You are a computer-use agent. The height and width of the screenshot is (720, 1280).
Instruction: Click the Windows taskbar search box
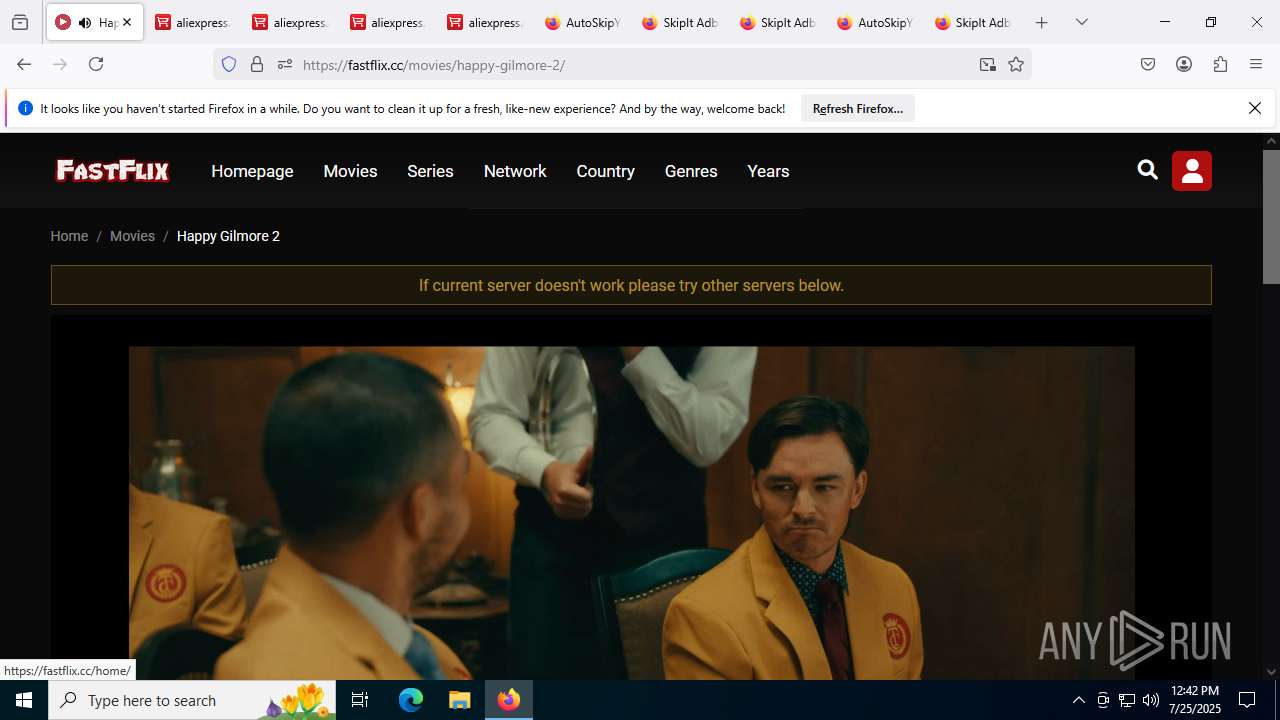pos(192,700)
